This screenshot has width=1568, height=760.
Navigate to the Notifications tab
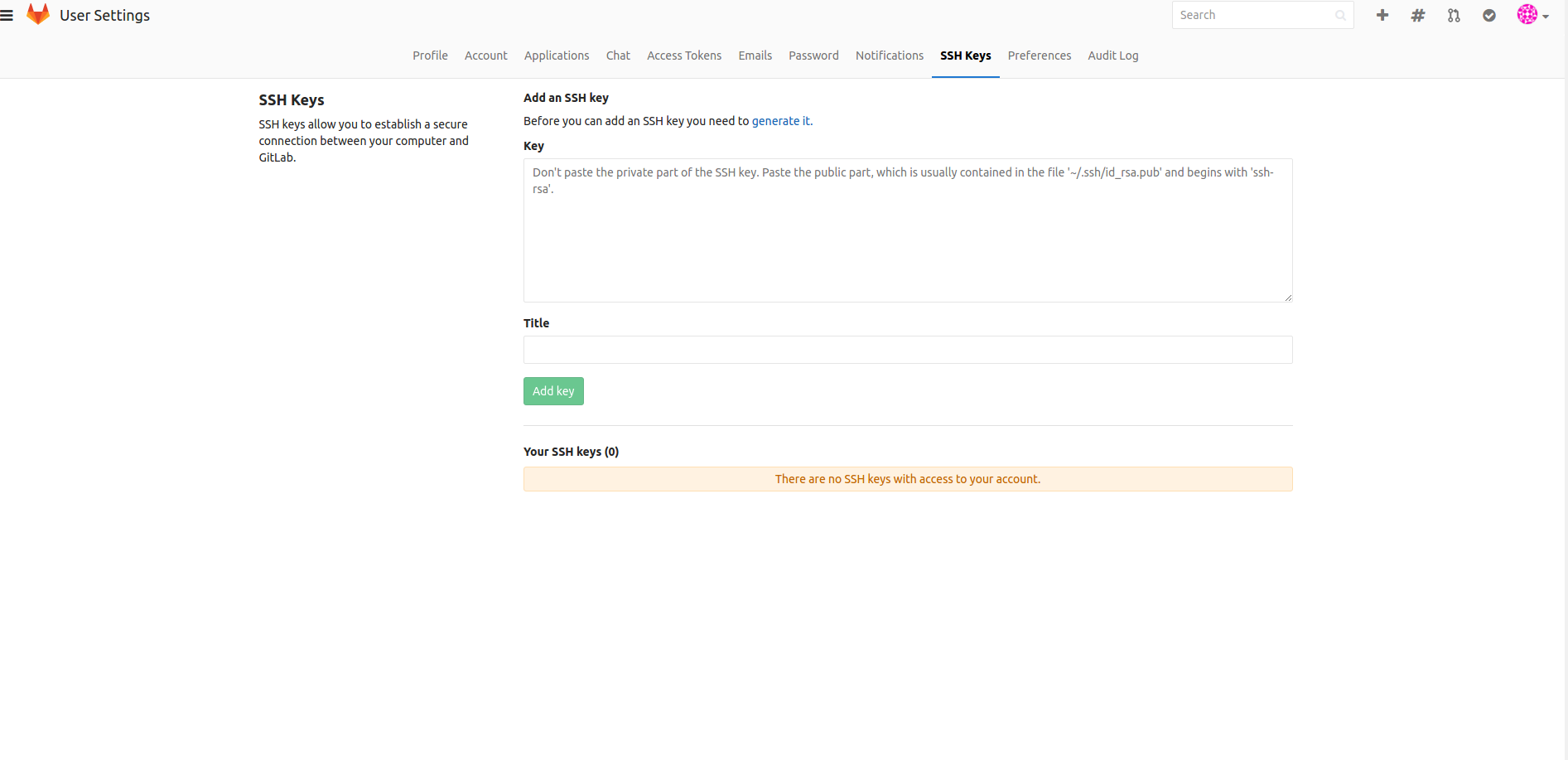point(889,56)
